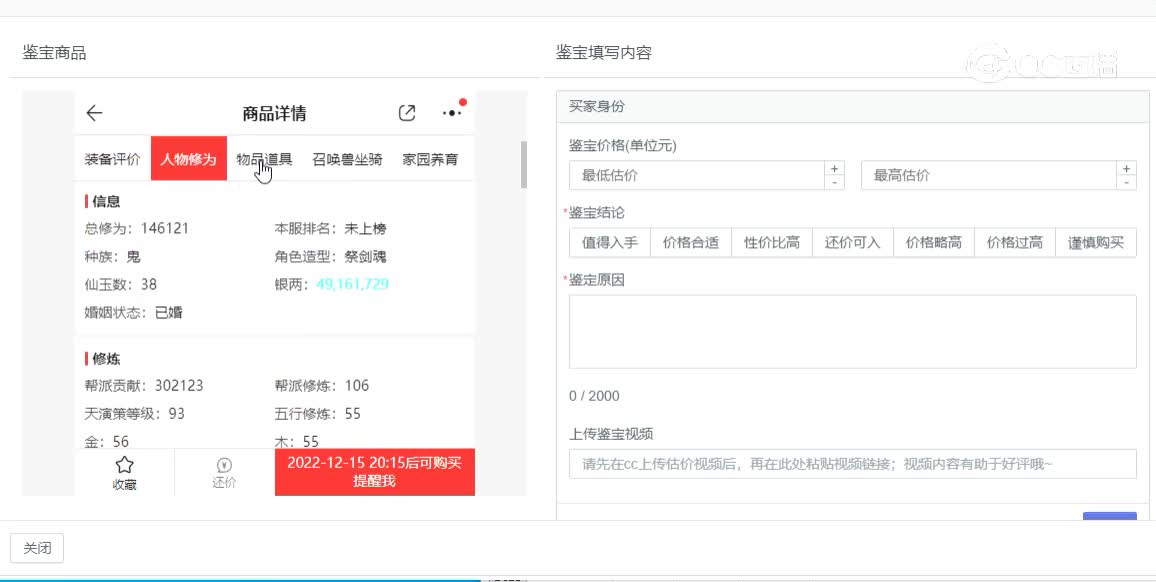Image resolution: width=1156 pixels, height=582 pixels.
Task: Click the 买家身份 panel header
Action: [853, 106]
